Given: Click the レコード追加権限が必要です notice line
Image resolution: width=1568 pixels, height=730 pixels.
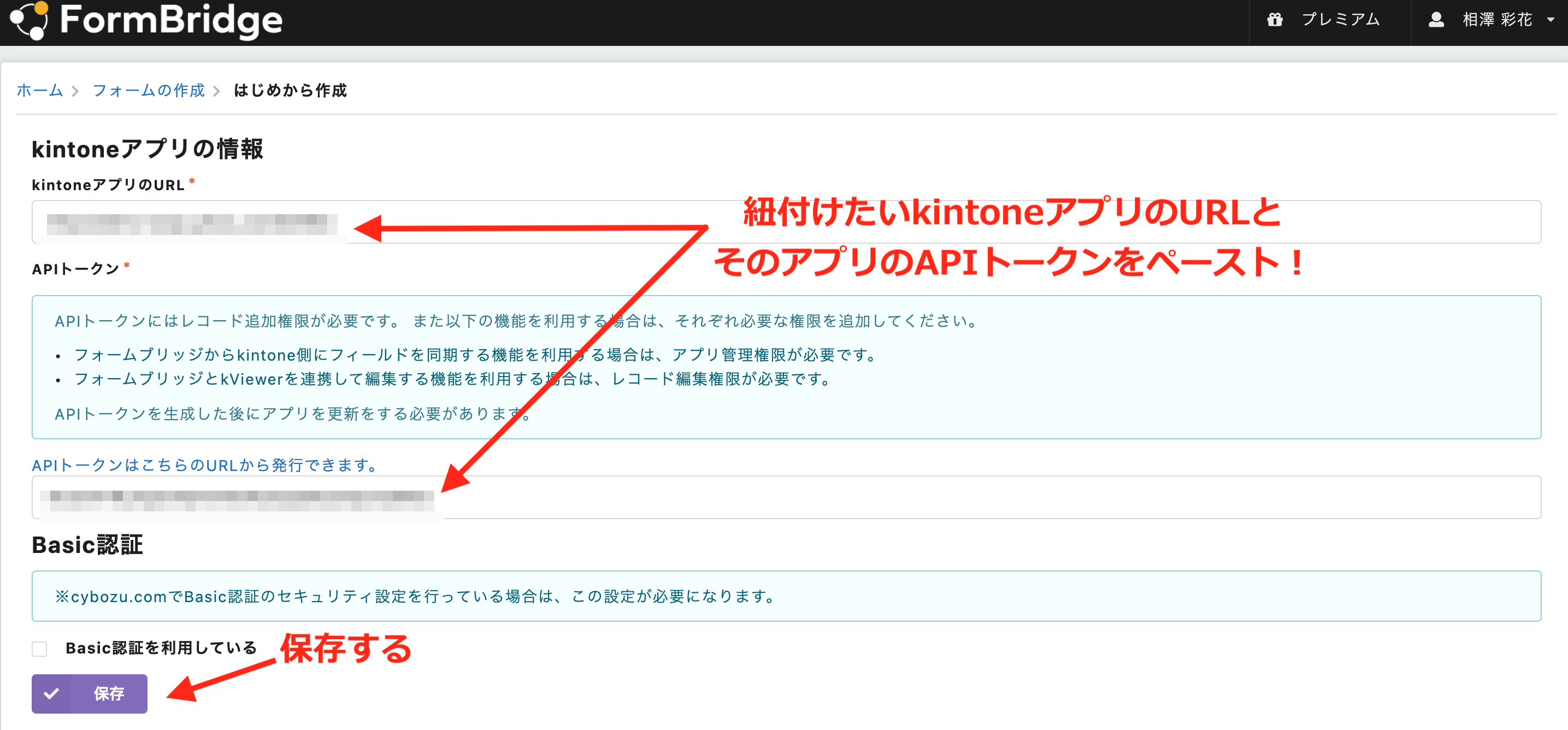Looking at the screenshot, I should [x=516, y=321].
